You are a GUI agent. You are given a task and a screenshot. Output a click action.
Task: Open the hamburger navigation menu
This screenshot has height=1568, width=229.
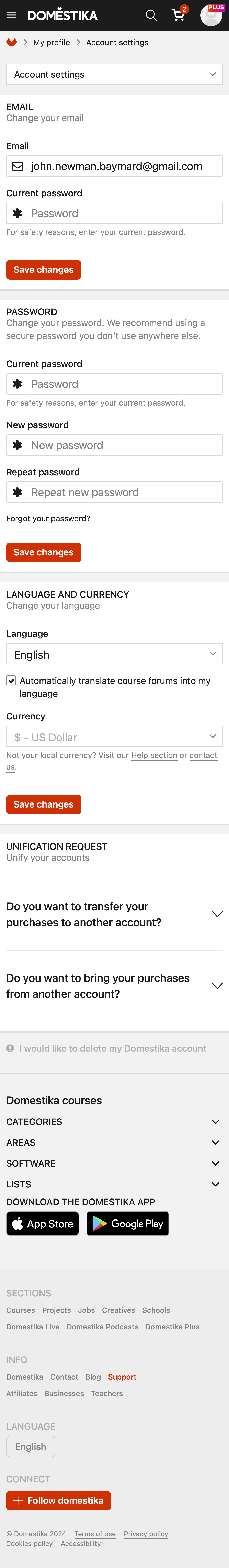pyautogui.click(x=12, y=15)
